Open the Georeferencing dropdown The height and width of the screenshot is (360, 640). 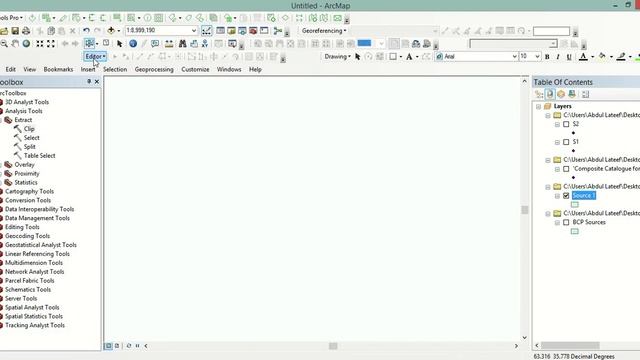click(324, 31)
